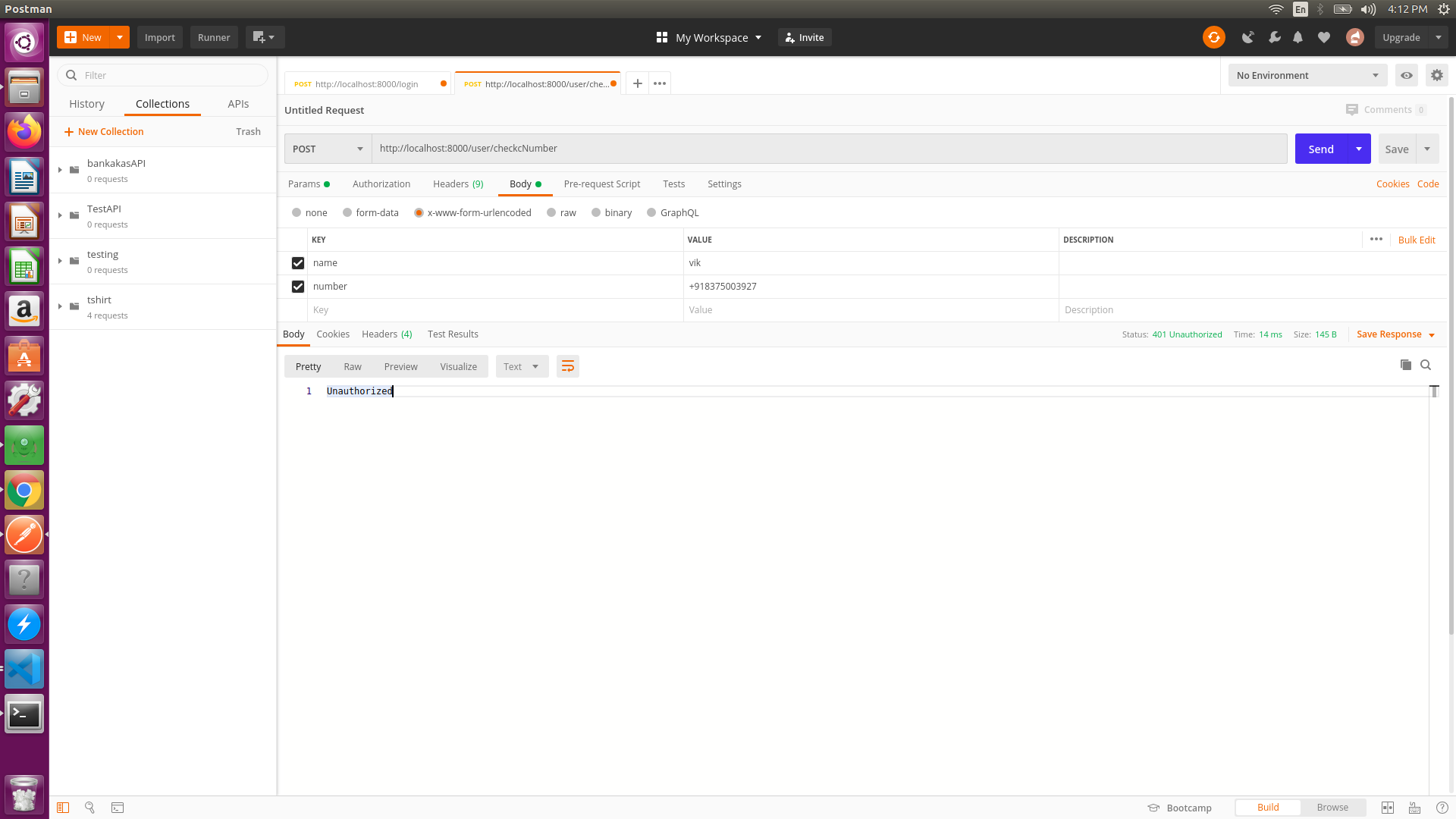Open the notifications bell icon
The image size is (1456, 819).
[1298, 37]
